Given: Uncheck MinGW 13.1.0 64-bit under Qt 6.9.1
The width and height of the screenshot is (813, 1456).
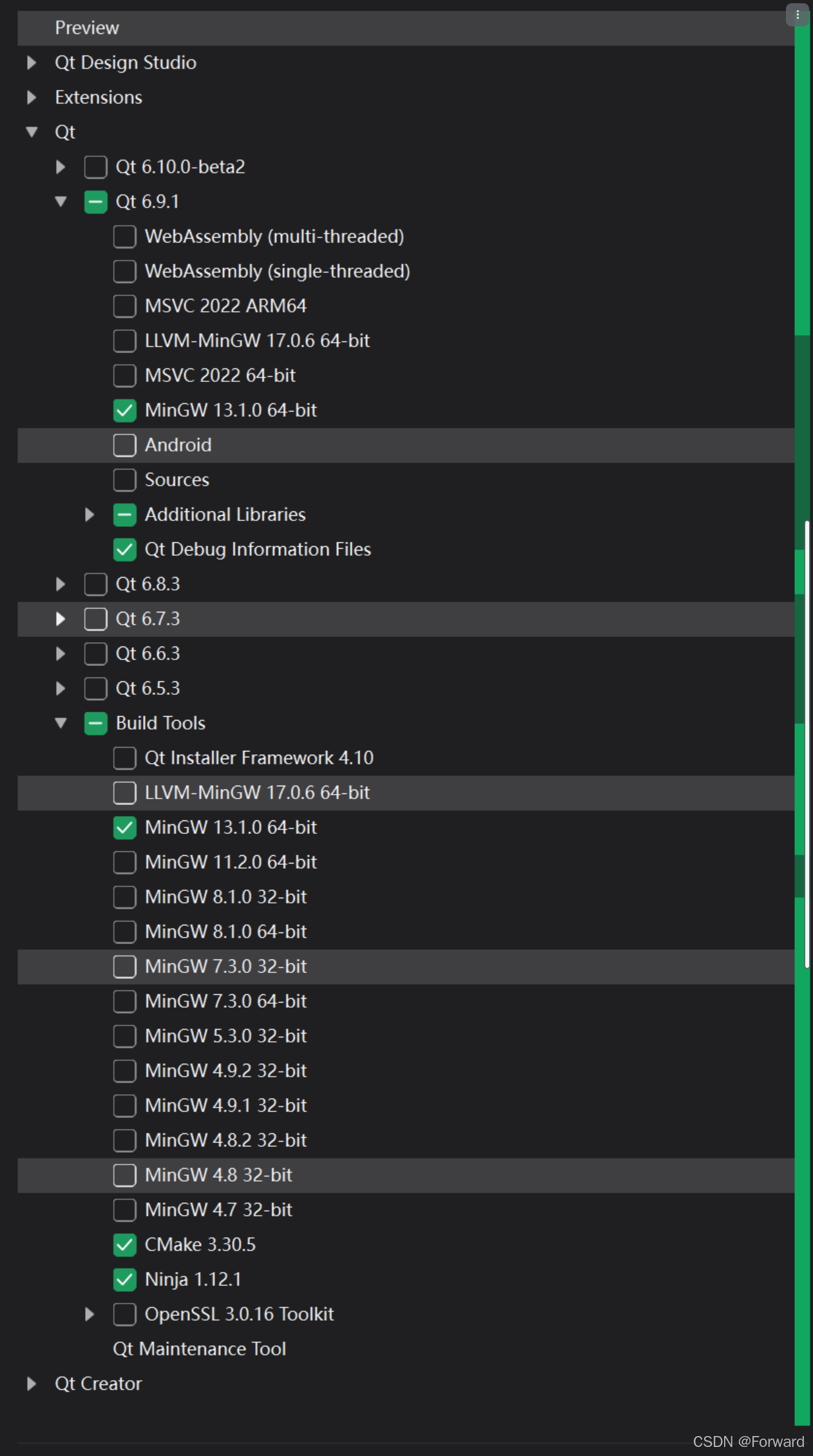Looking at the screenshot, I should (124, 410).
